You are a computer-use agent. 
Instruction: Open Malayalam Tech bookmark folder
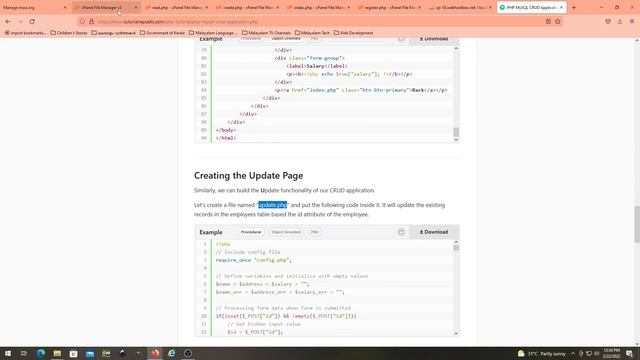click(x=312, y=33)
